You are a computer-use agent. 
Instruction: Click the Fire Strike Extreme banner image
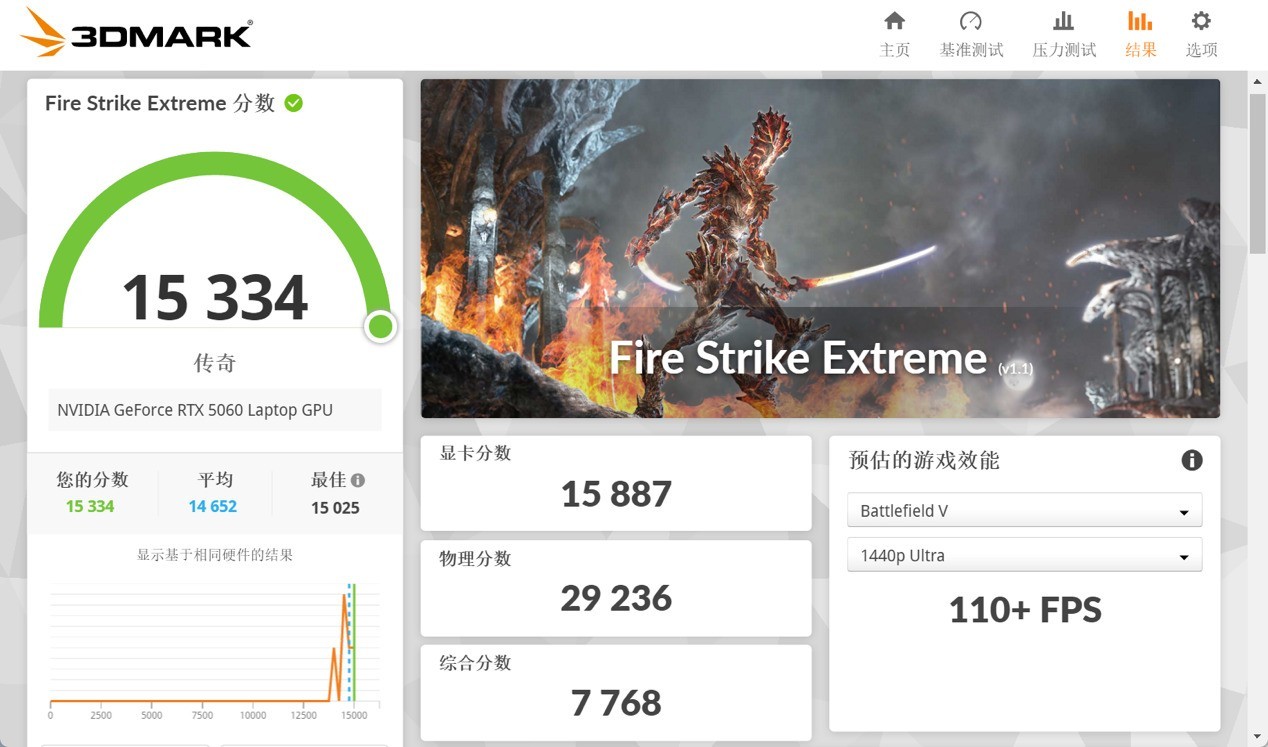coord(820,248)
